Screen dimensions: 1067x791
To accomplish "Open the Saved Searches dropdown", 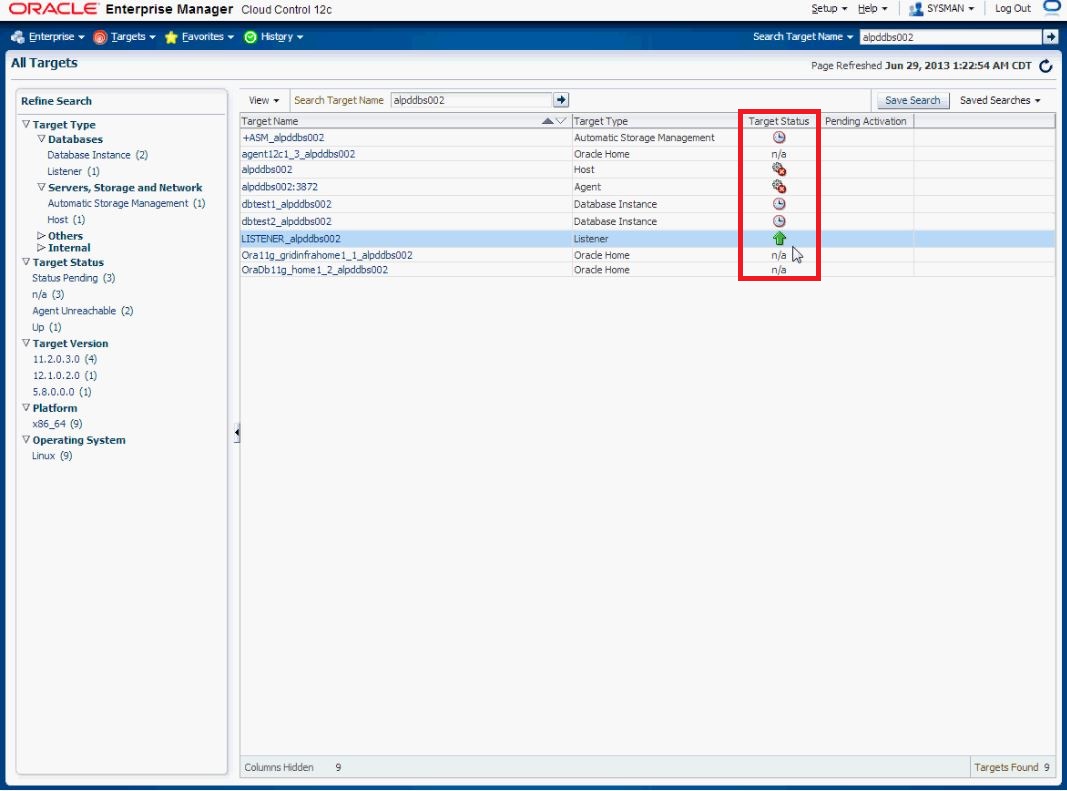I will pos(1001,100).
